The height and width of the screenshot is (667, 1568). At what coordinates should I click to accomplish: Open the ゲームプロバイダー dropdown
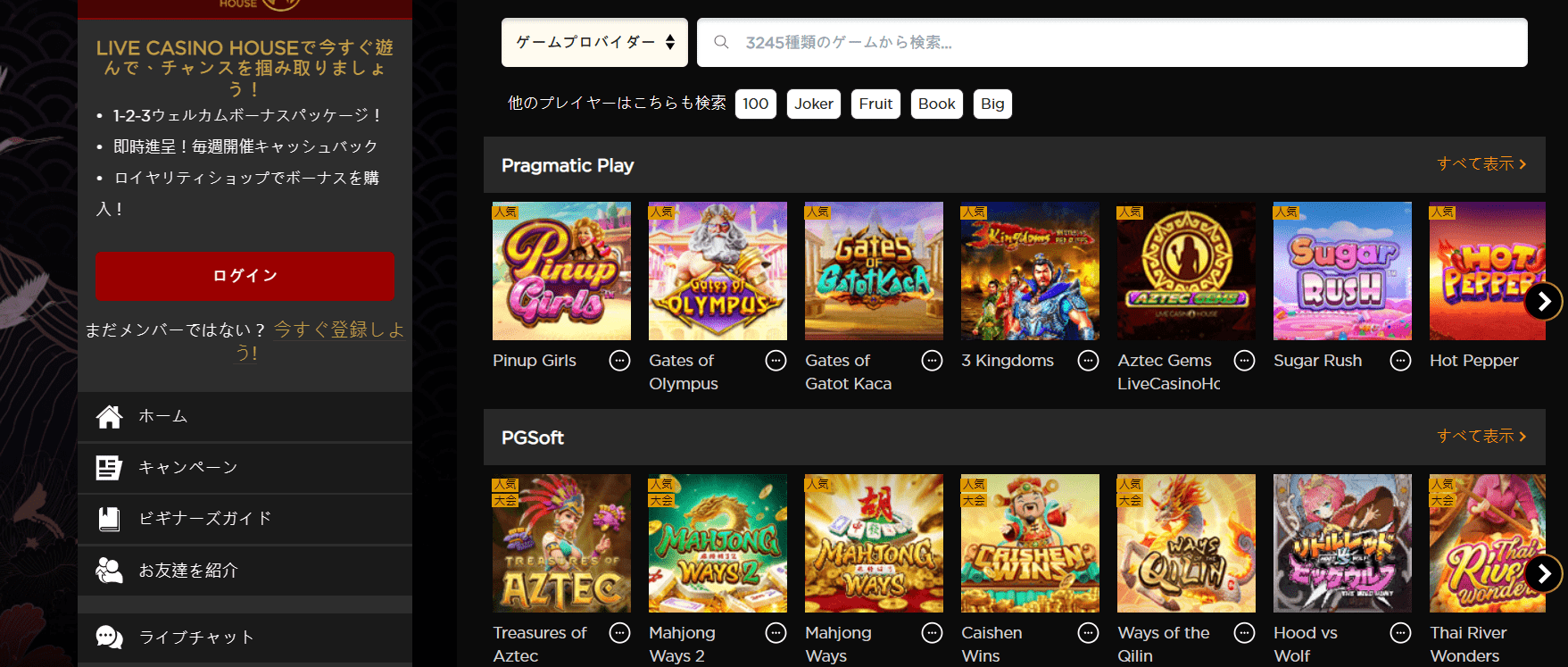(594, 42)
